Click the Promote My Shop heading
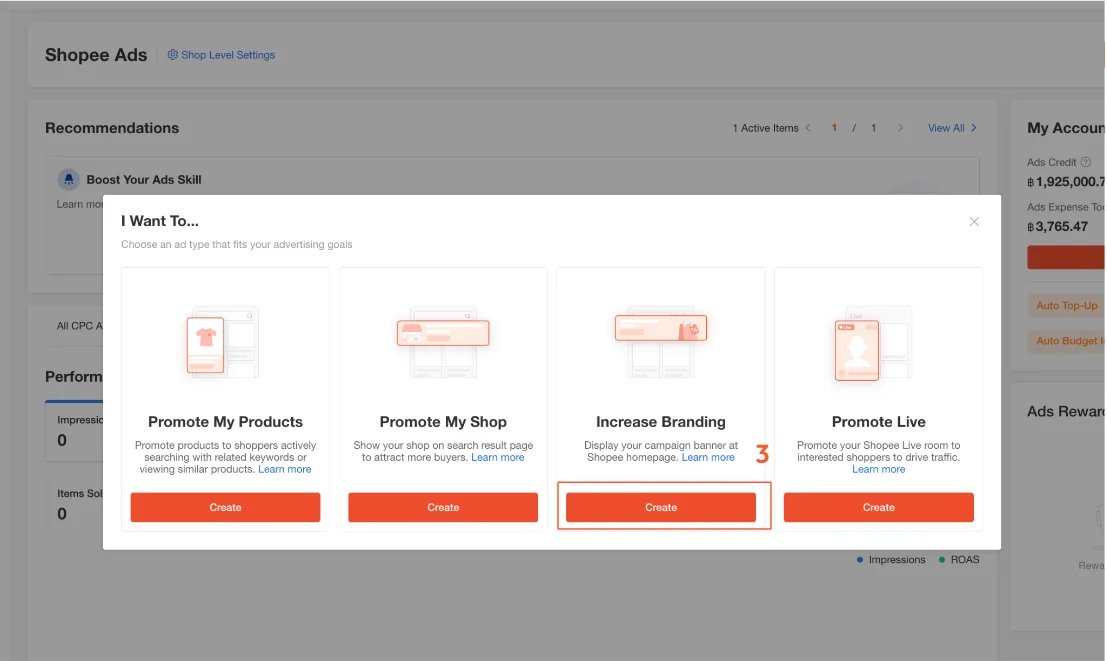1107x661 pixels. (443, 422)
